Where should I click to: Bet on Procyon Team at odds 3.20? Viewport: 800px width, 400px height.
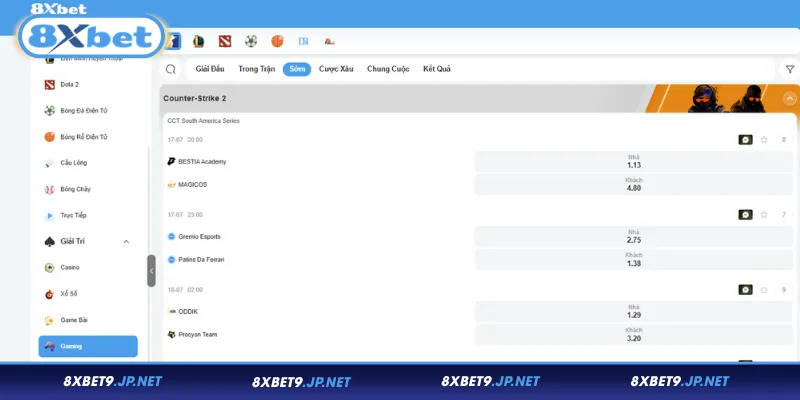coord(634,335)
